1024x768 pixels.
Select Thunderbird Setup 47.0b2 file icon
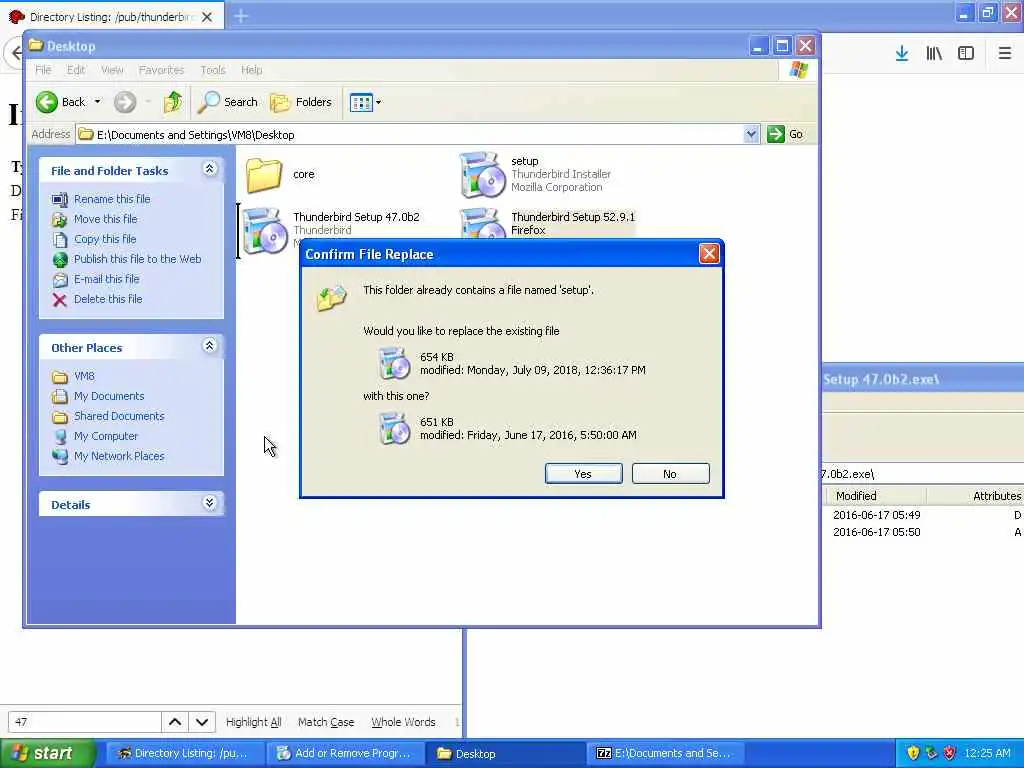tap(264, 230)
